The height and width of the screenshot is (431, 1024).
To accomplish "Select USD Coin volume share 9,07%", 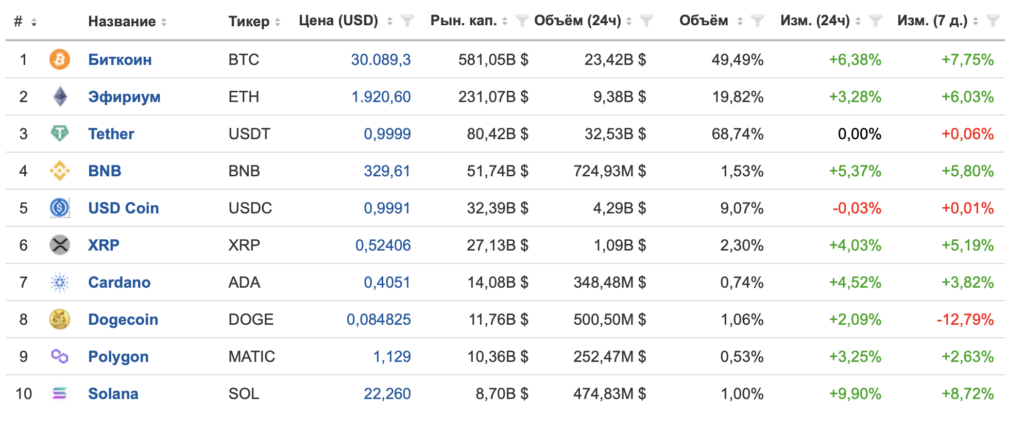I will [741, 208].
